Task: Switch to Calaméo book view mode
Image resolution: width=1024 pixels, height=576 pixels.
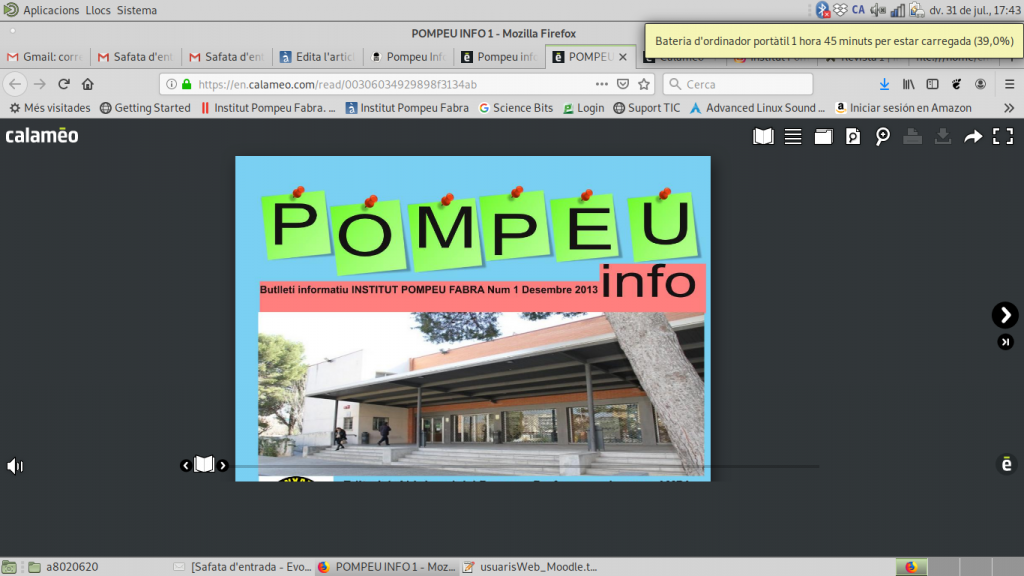Action: (x=763, y=137)
